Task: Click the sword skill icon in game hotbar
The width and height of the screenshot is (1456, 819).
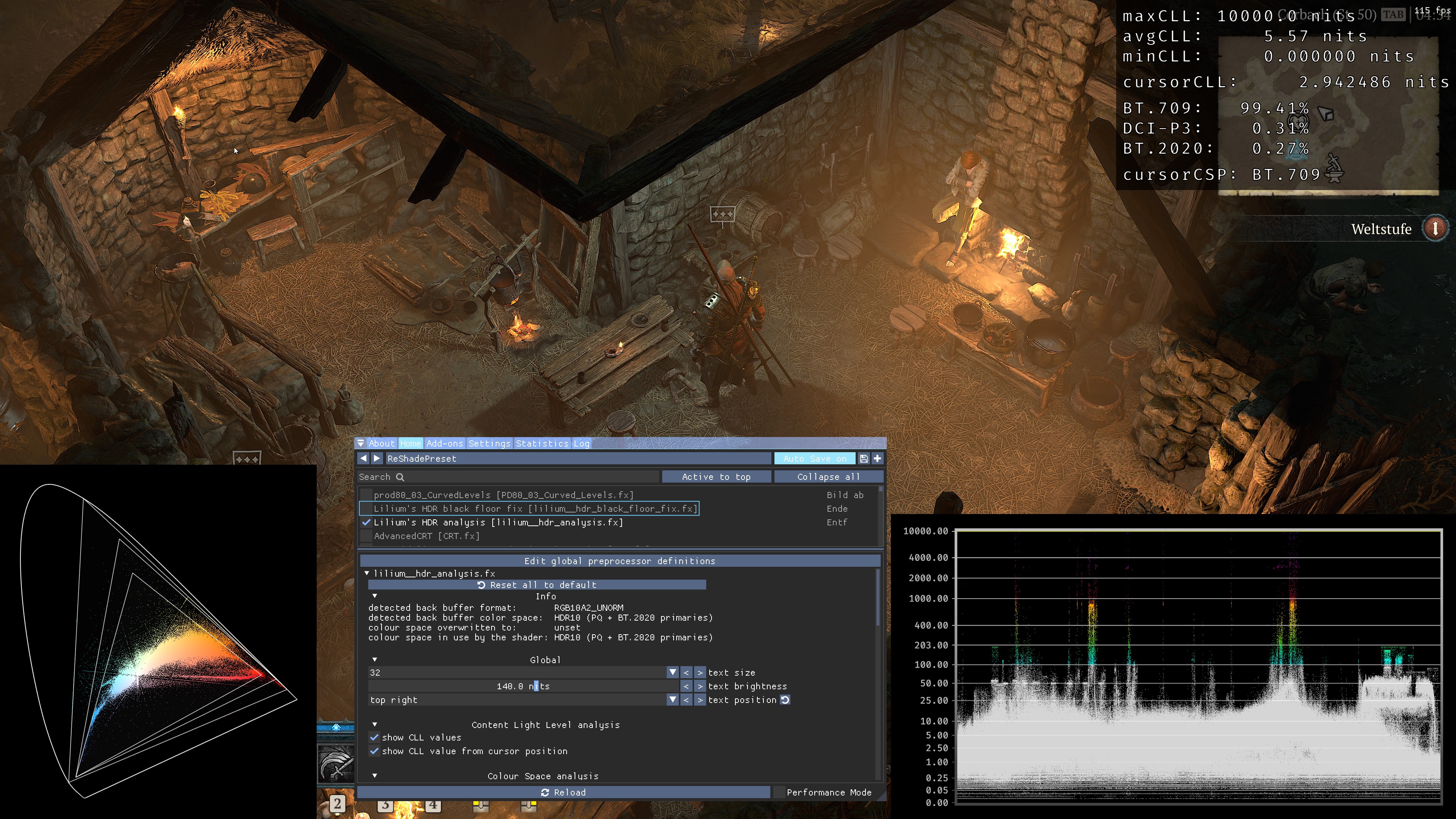Action: click(336, 763)
